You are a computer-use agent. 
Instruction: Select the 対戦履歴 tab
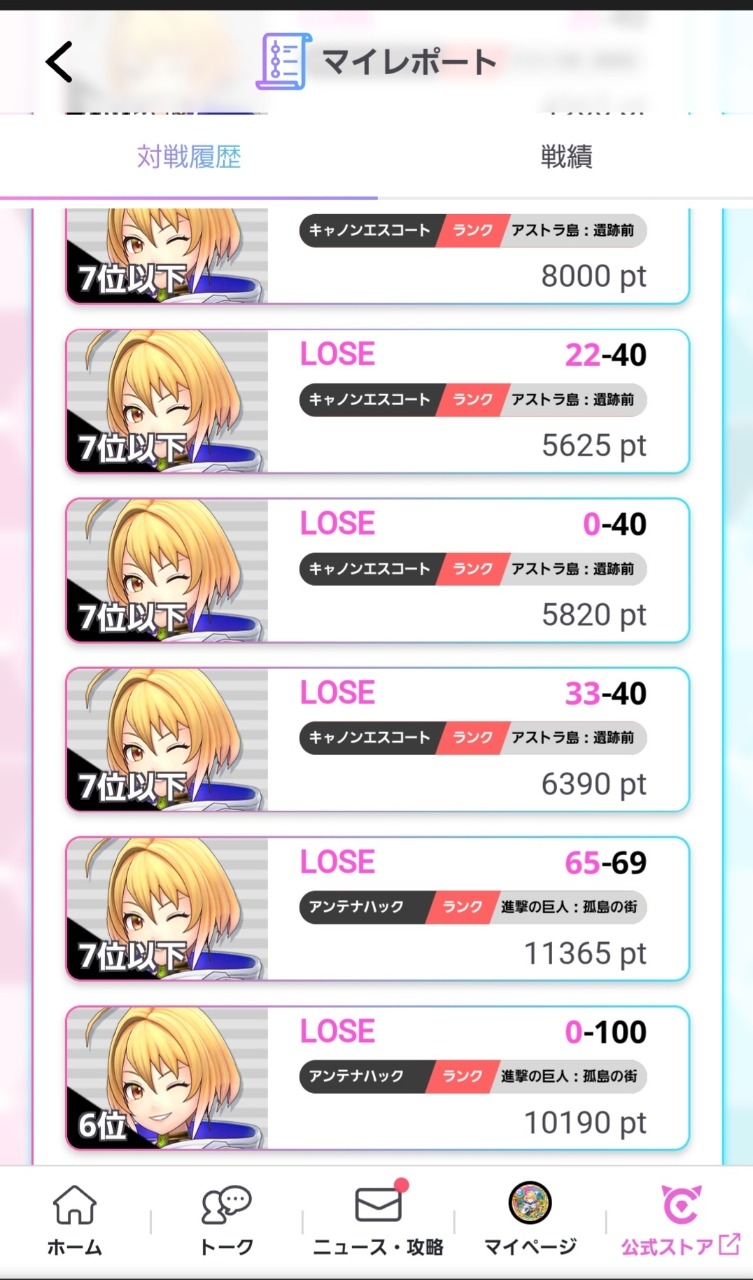tap(189, 157)
